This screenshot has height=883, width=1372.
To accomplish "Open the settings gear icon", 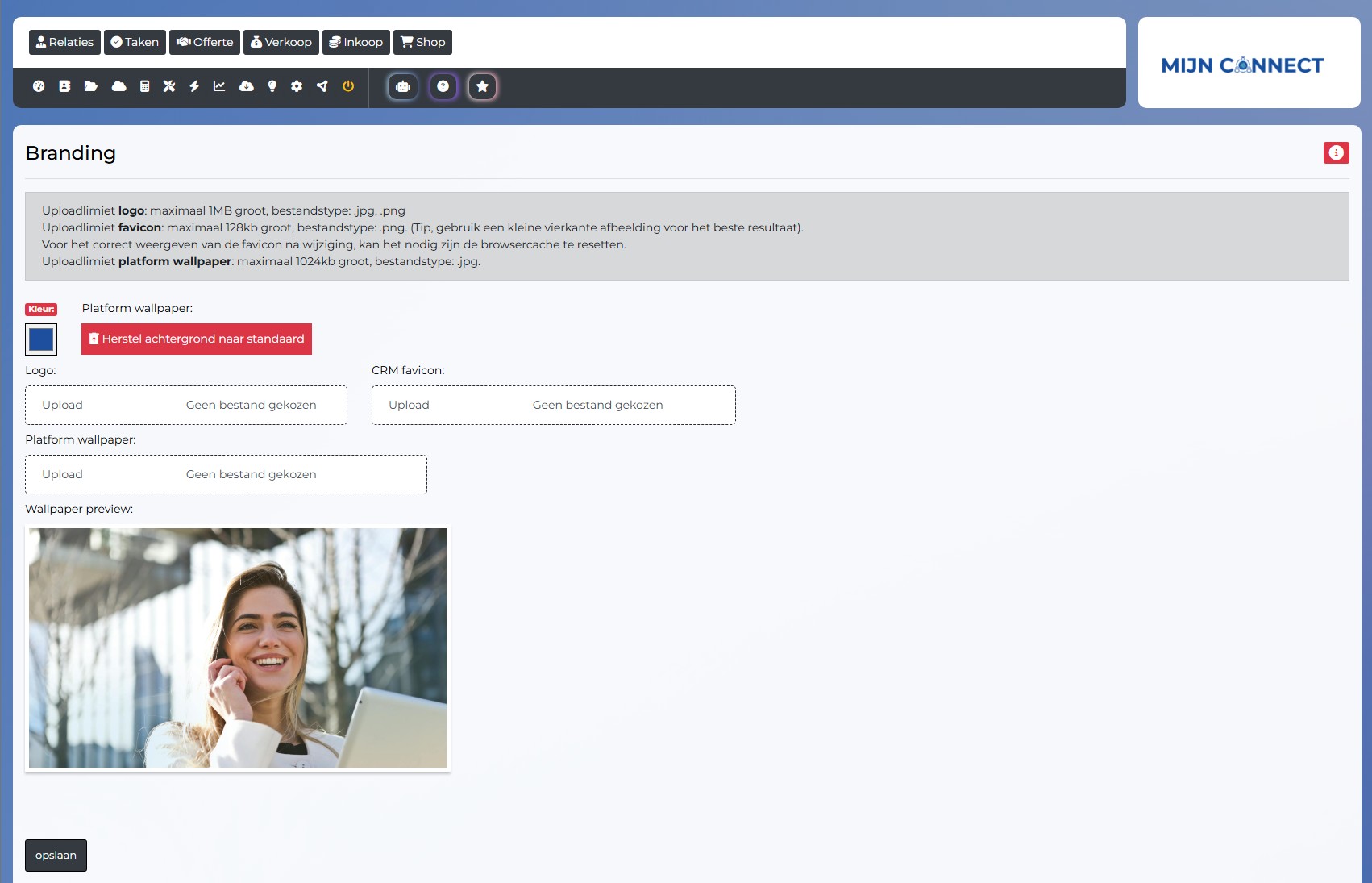I will [297, 86].
